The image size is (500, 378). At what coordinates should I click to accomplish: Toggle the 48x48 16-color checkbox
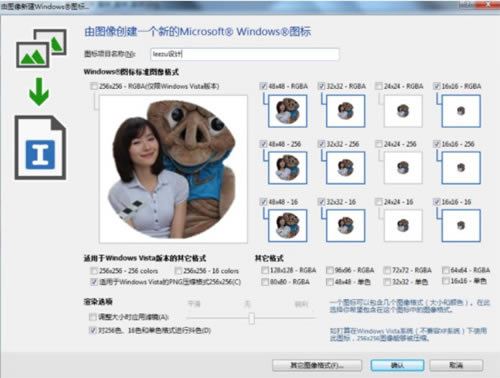coord(263,202)
